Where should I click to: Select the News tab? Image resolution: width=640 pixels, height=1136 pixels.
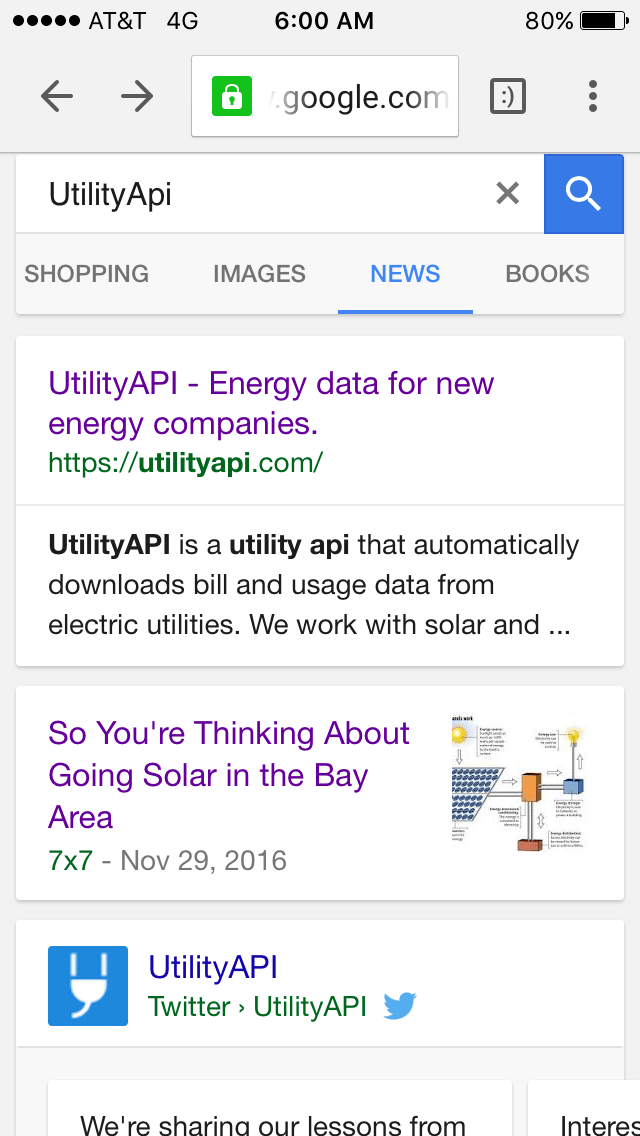pos(405,274)
